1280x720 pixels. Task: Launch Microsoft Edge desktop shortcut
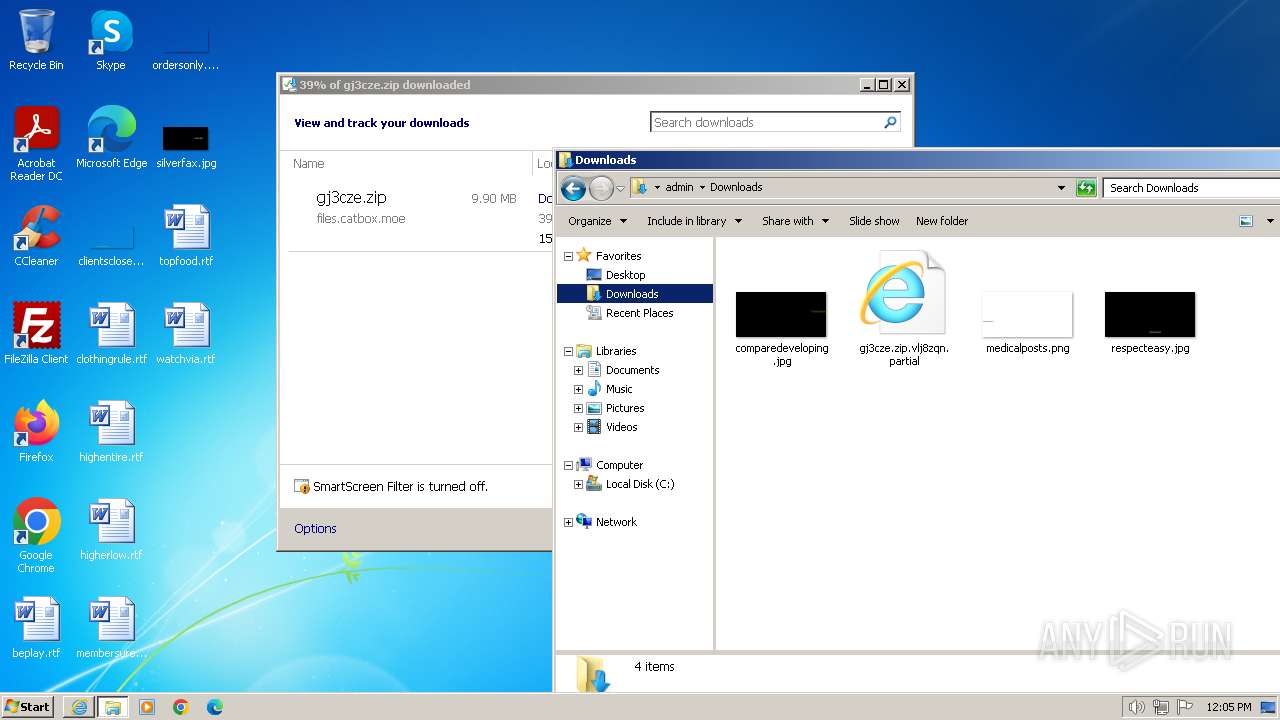click(111, 138)
